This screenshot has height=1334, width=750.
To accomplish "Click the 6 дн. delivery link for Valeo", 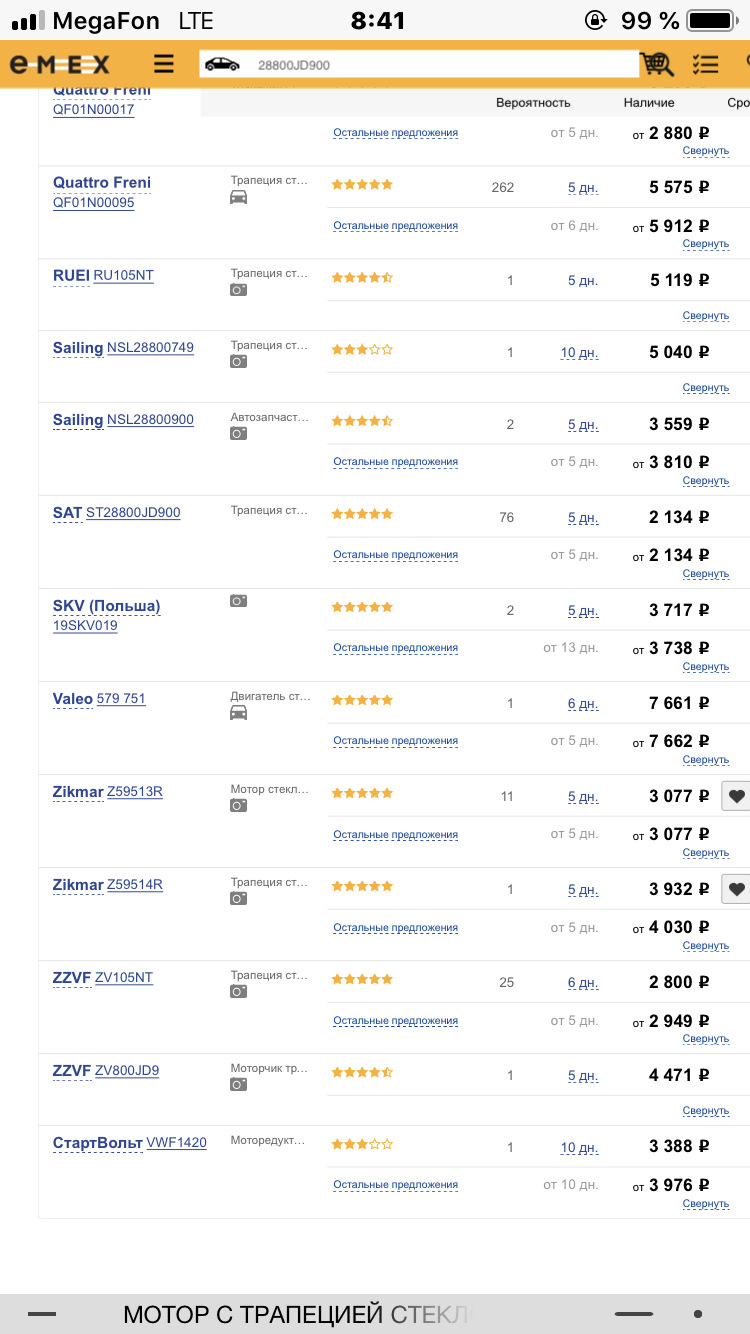I will [582, 704].
